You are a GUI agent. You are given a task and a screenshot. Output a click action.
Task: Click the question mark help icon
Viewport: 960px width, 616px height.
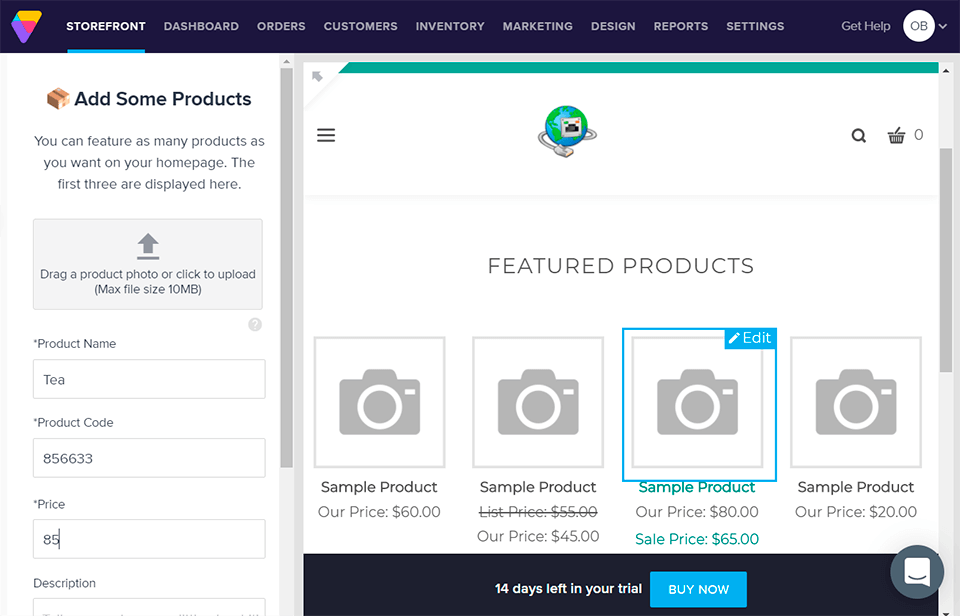tap(255, 324)
